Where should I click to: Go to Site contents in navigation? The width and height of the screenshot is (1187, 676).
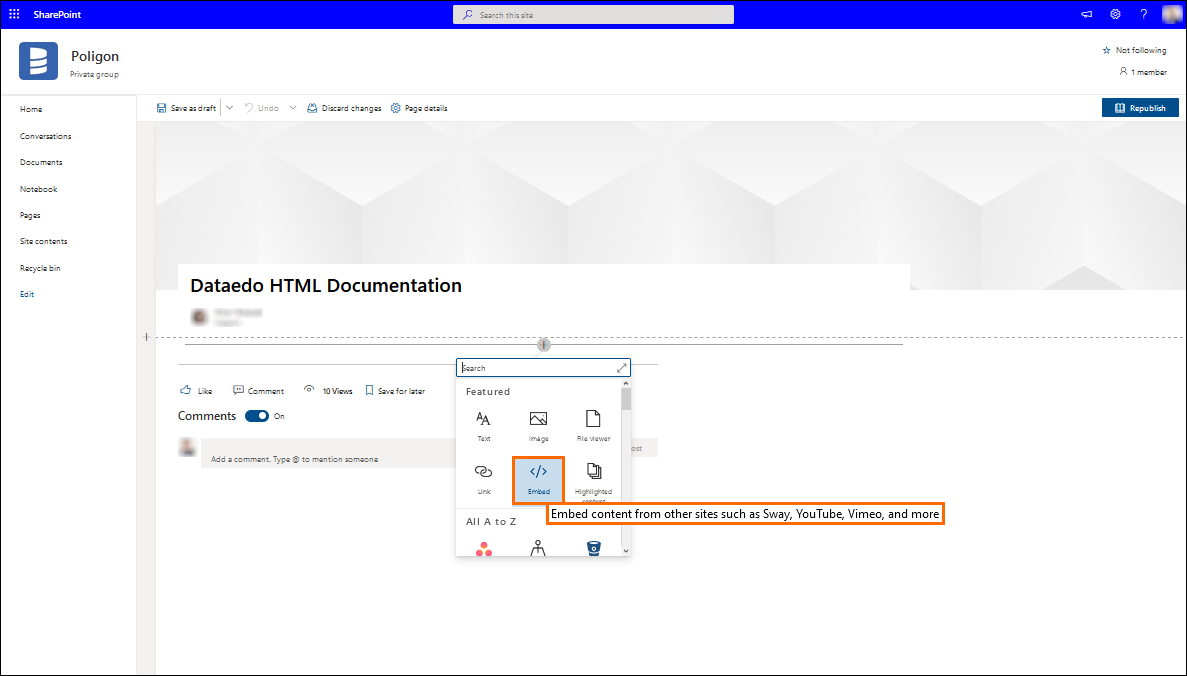44,241
